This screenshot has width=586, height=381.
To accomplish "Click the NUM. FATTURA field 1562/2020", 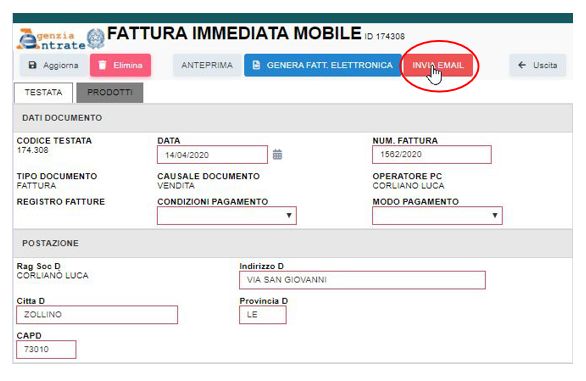I will [432, 154].
